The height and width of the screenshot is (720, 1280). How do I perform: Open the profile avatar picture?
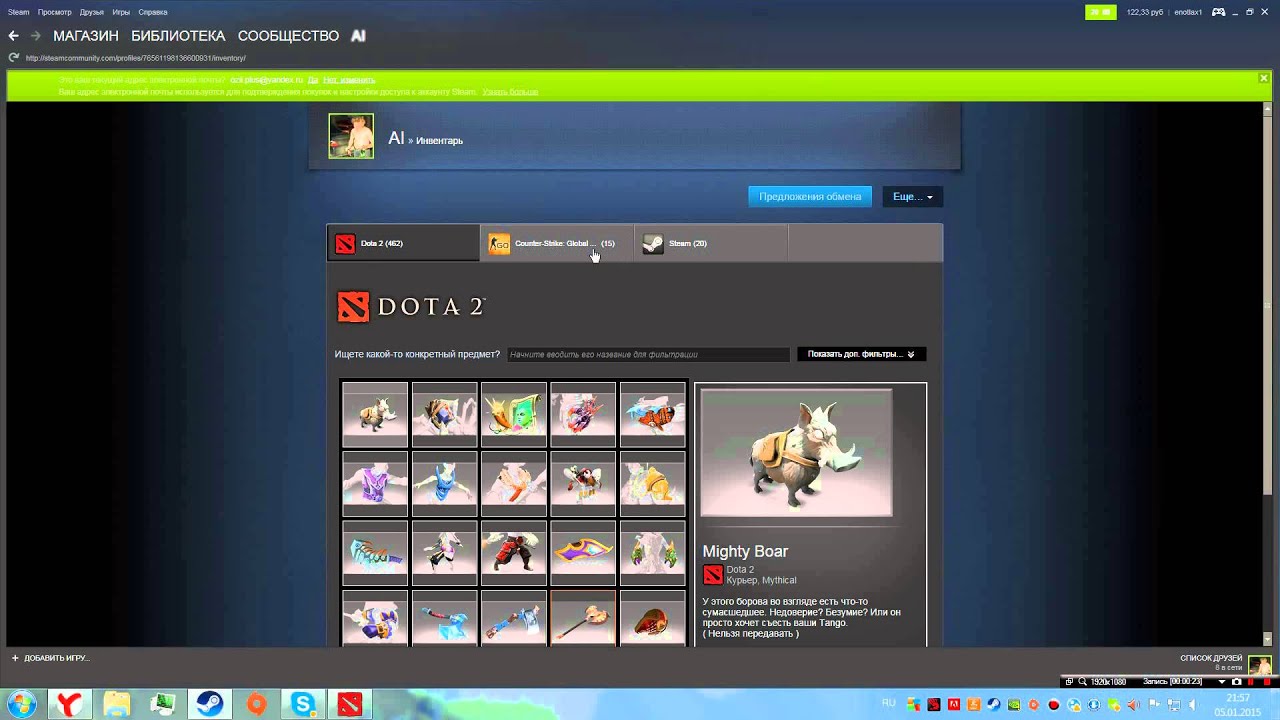[351, 136]
